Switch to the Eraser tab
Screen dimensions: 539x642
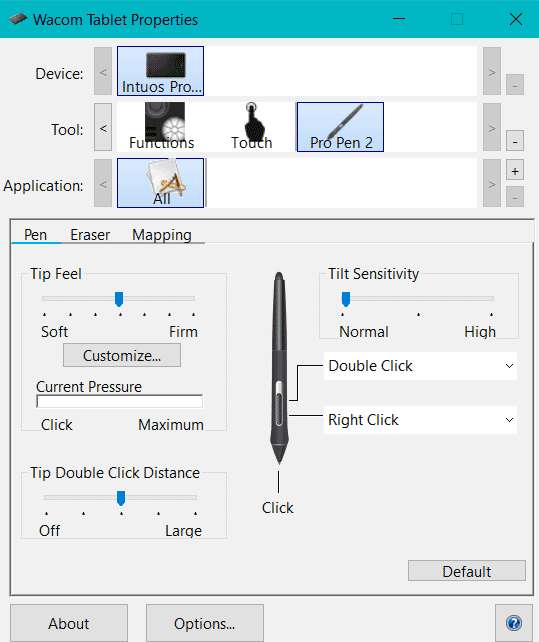90,235
